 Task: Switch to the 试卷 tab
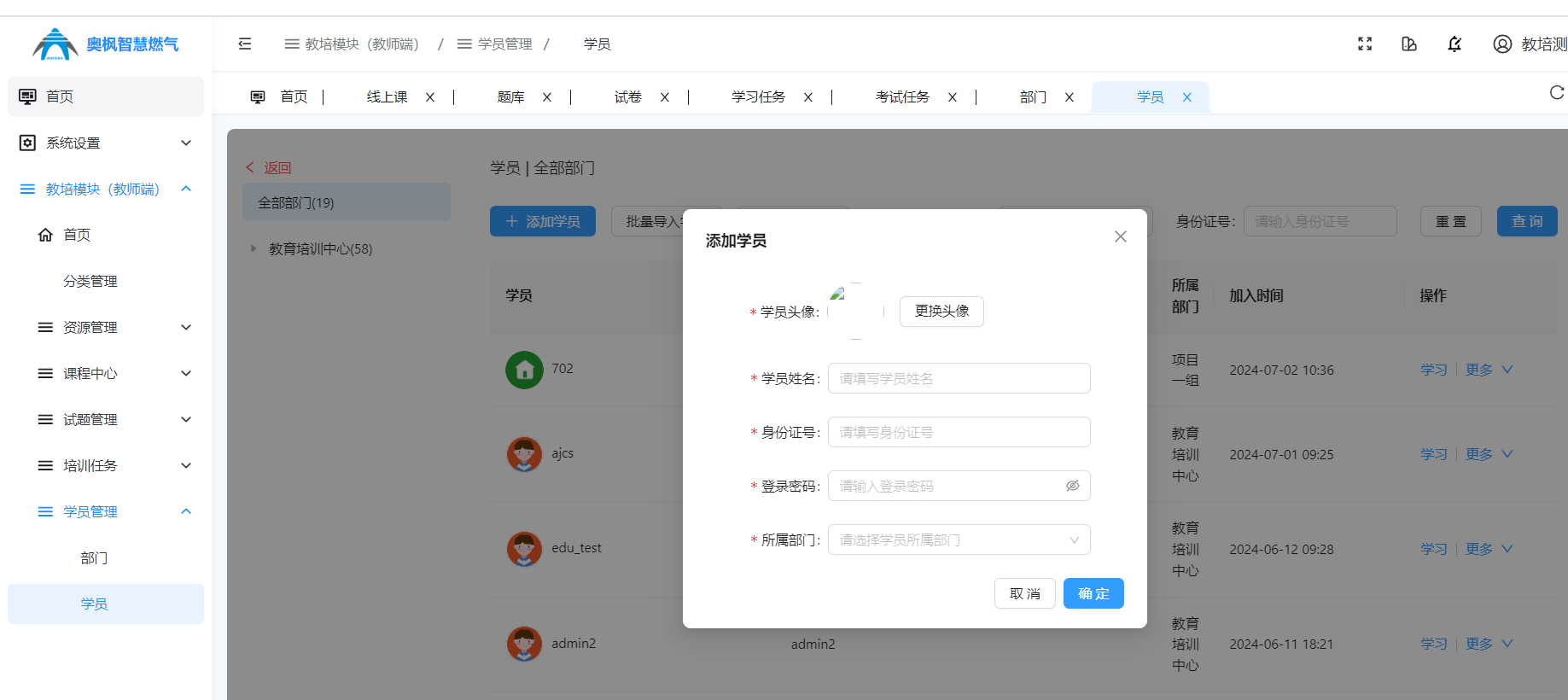[627, 97]
